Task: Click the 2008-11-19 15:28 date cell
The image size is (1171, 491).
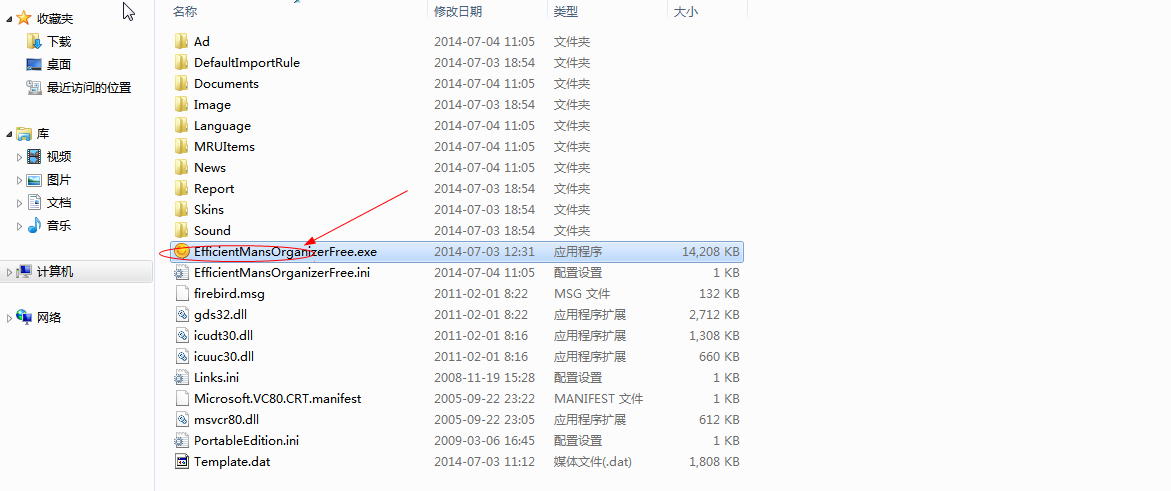Action: [x=484, y=377]
